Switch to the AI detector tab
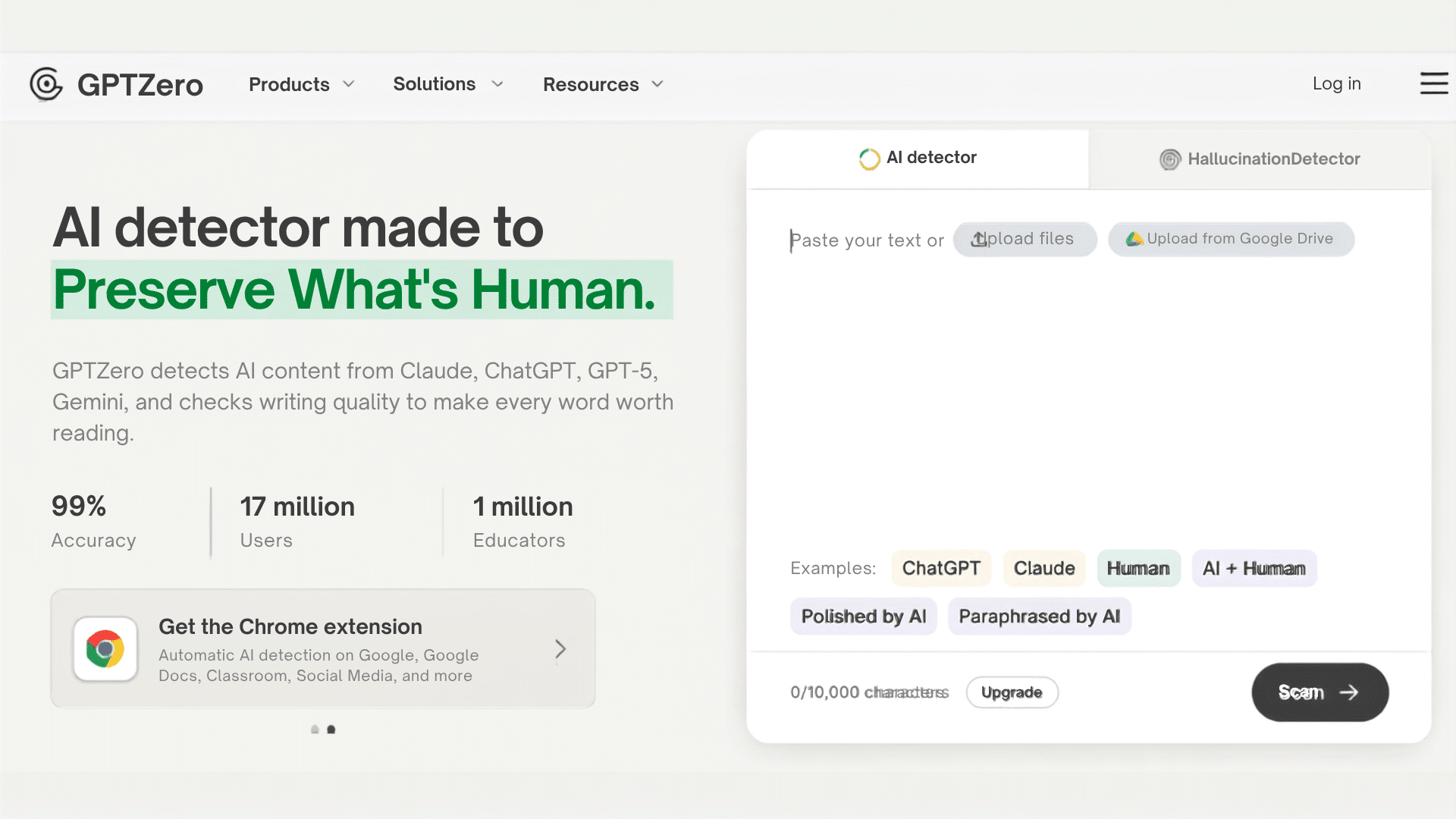 click(x=918, y=158)
